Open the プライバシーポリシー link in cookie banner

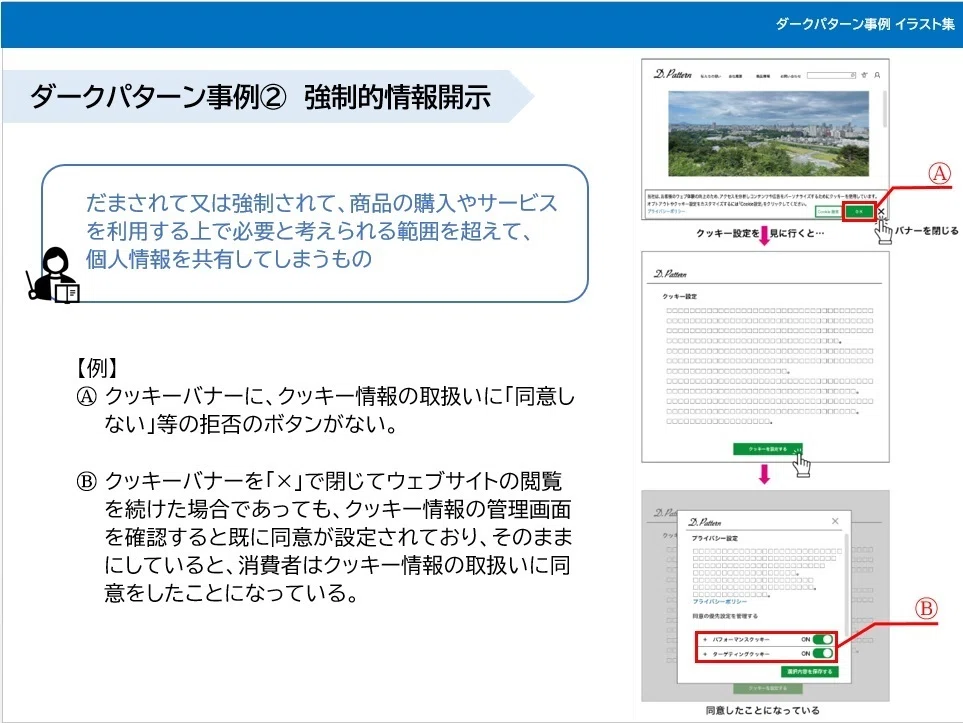pyautogui.click(x=666, y=211)
